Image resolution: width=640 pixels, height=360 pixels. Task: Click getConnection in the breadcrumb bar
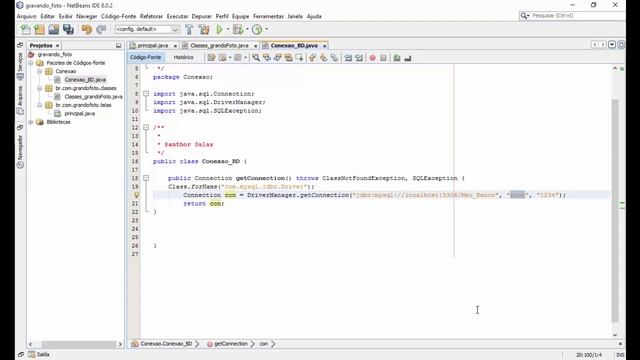tap(231, 344)
